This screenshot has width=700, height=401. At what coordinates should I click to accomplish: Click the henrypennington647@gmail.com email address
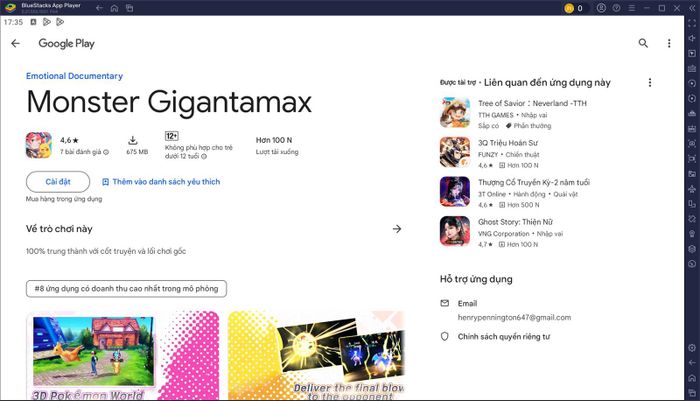[x=514, y=317]
